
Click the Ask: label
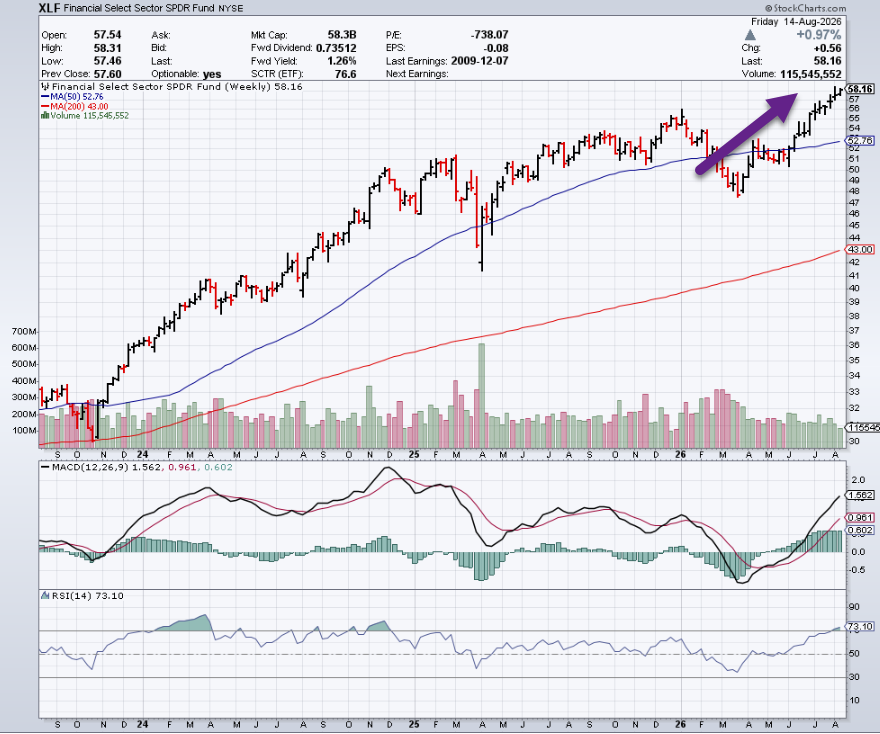[x=161, y=35]
